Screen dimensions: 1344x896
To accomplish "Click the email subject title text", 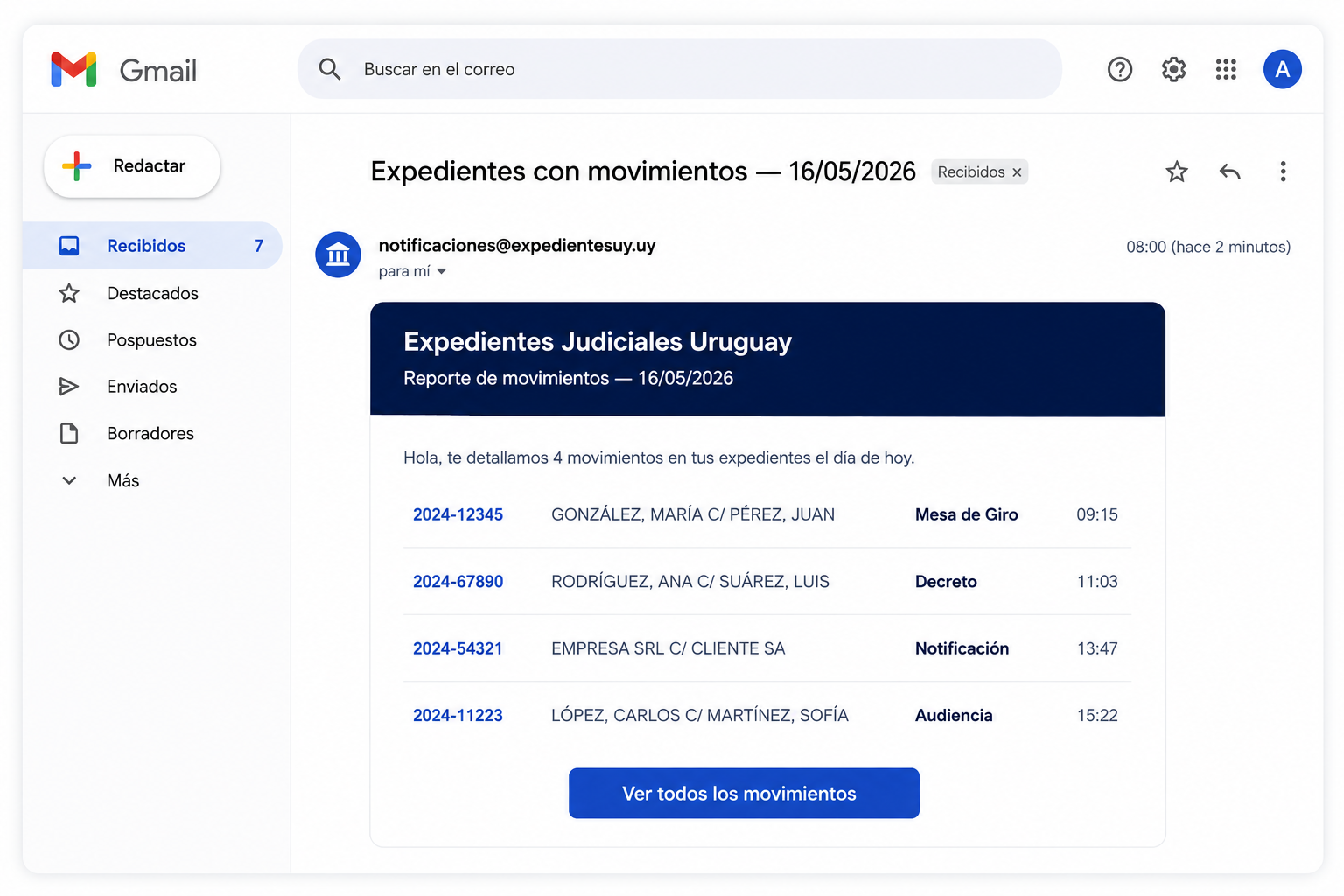I will pos(643,171).
